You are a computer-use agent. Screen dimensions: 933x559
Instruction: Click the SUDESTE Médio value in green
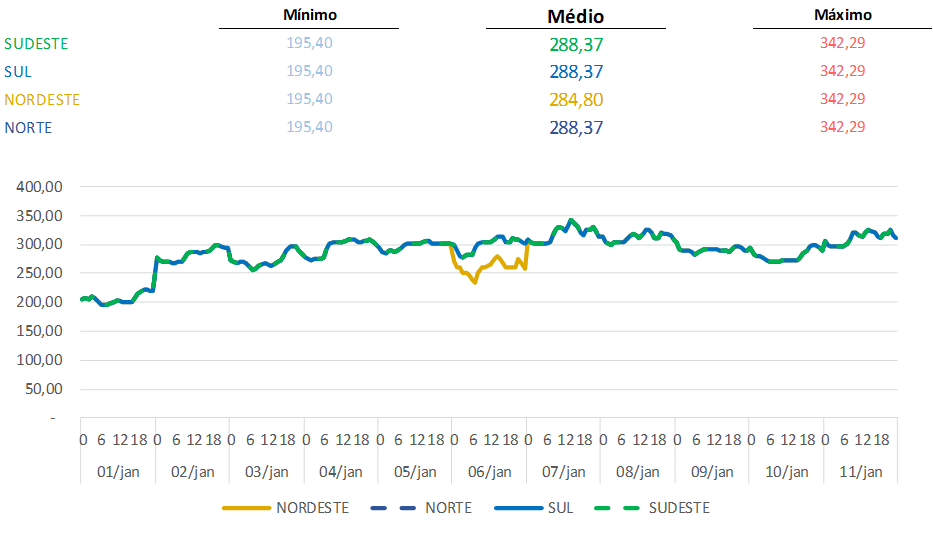(575, 44)
